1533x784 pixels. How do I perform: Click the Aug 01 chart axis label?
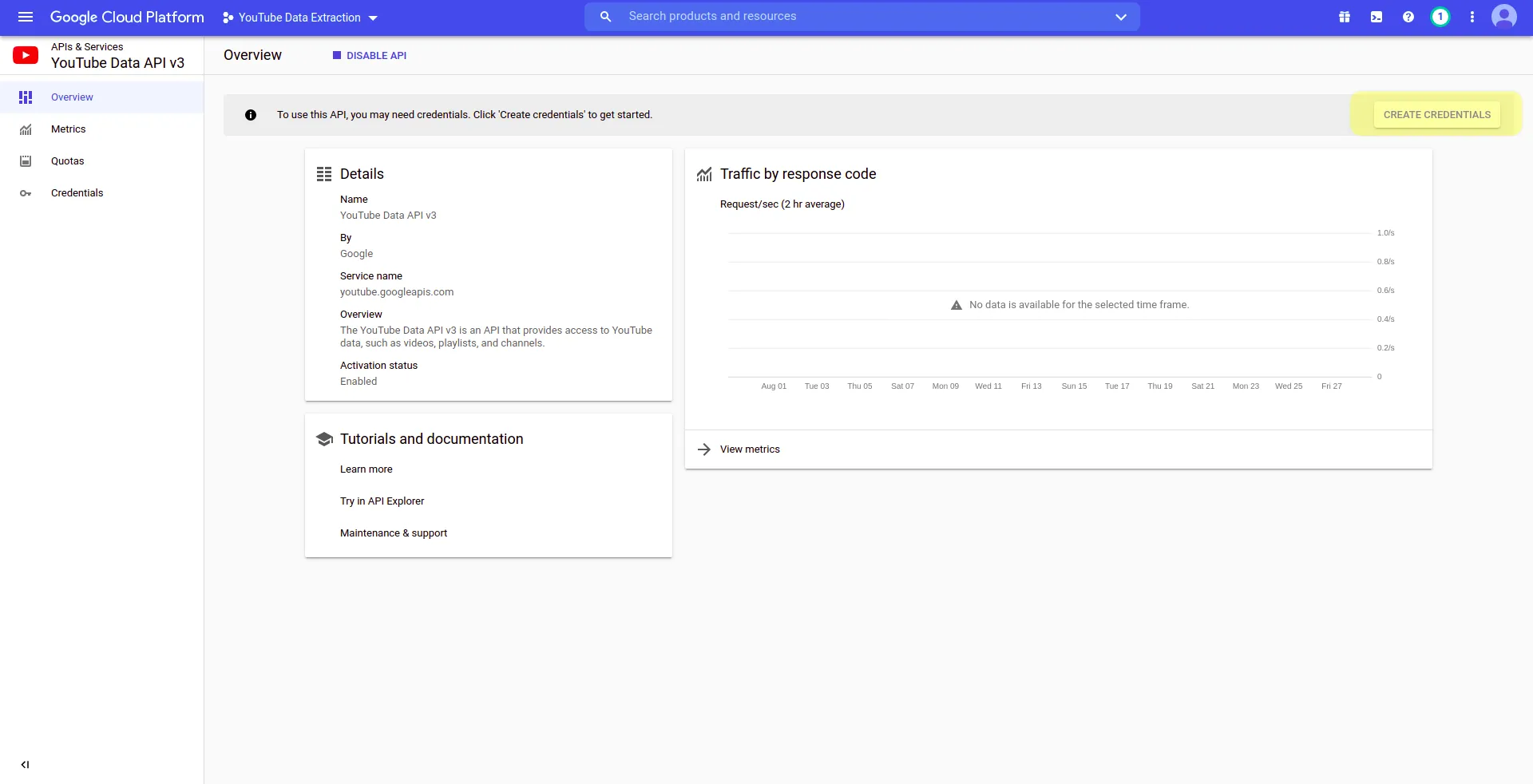[774, 386]
